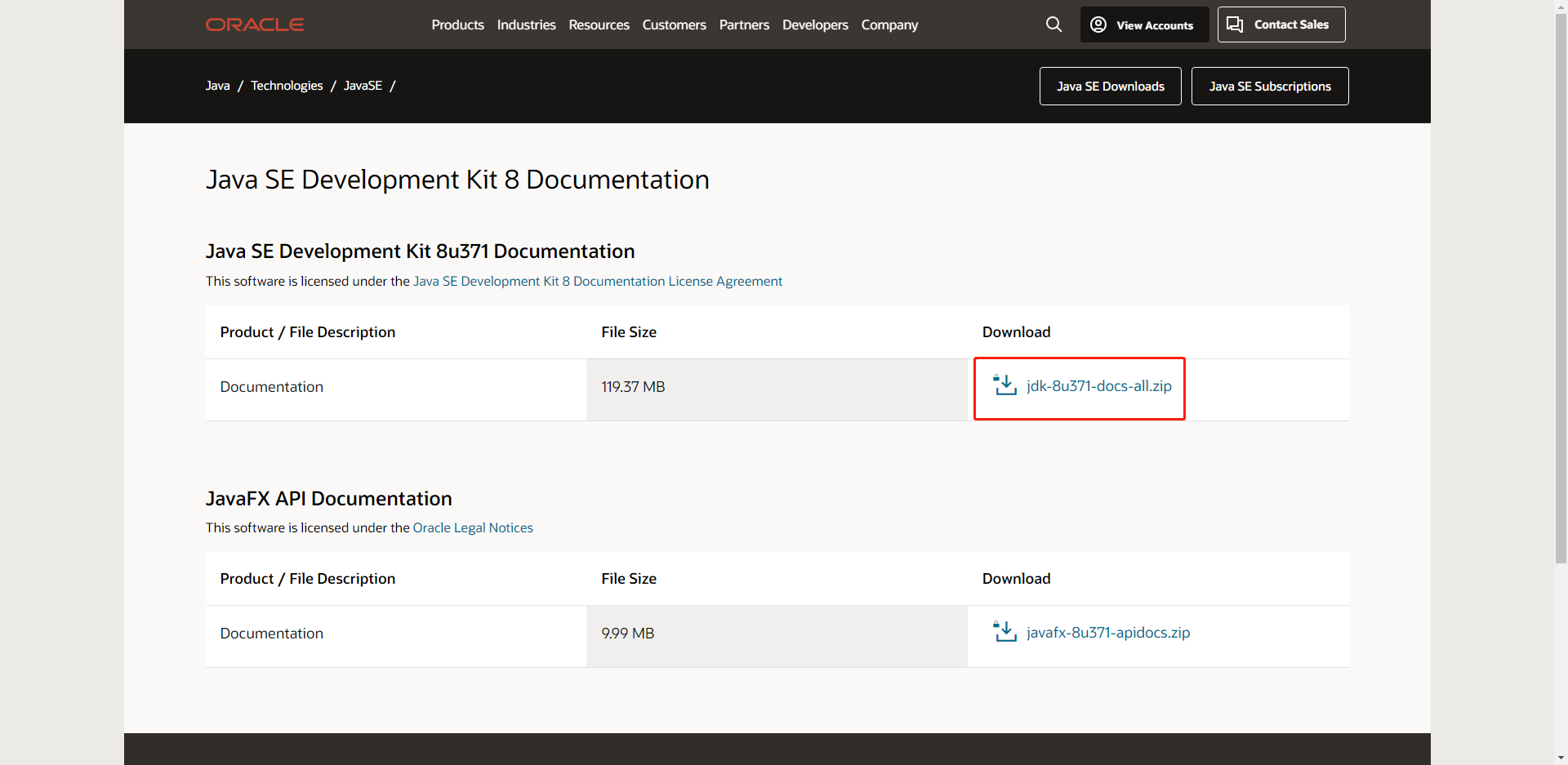Click the View Accounts user icon

(x=1098, y=24)
